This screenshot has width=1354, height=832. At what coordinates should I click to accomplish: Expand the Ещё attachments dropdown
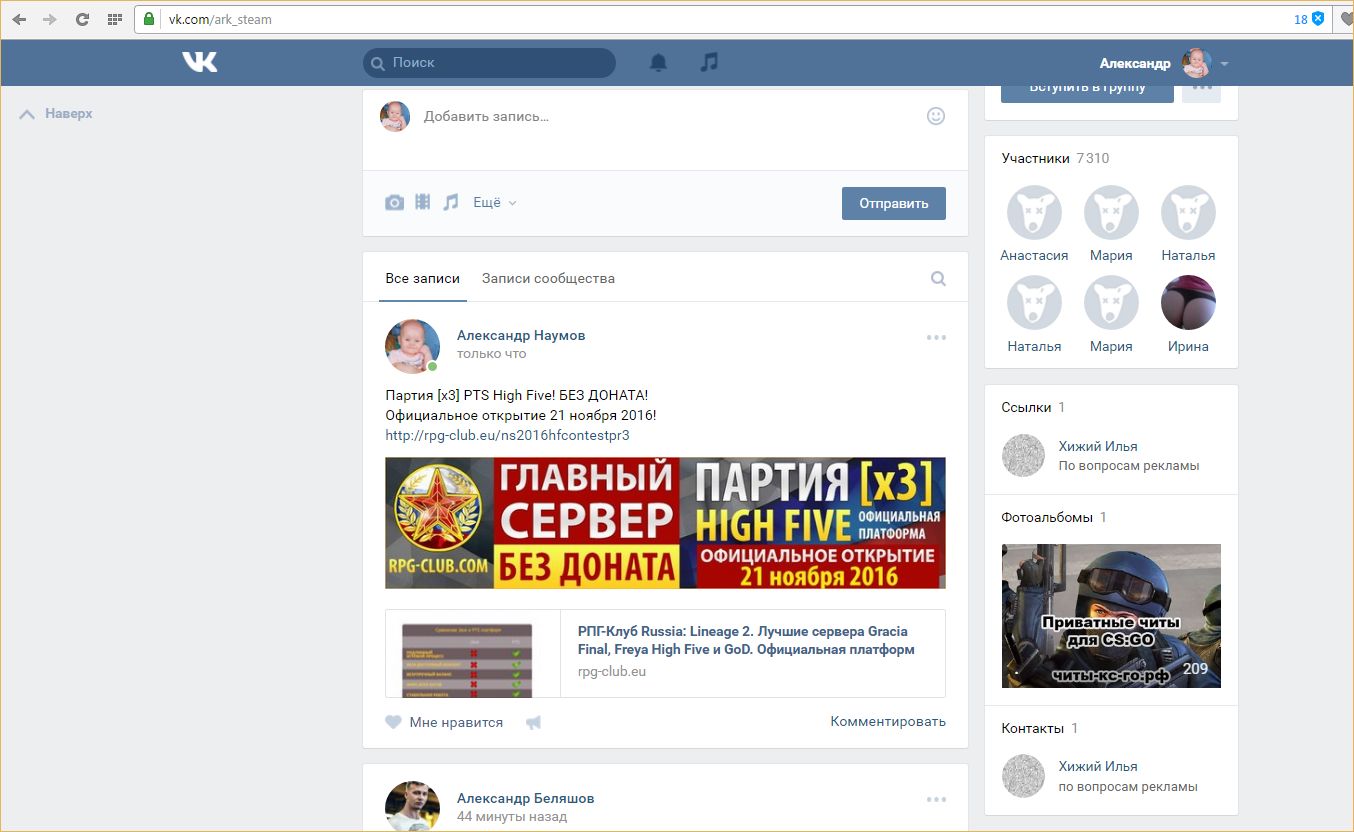point(494,203)
